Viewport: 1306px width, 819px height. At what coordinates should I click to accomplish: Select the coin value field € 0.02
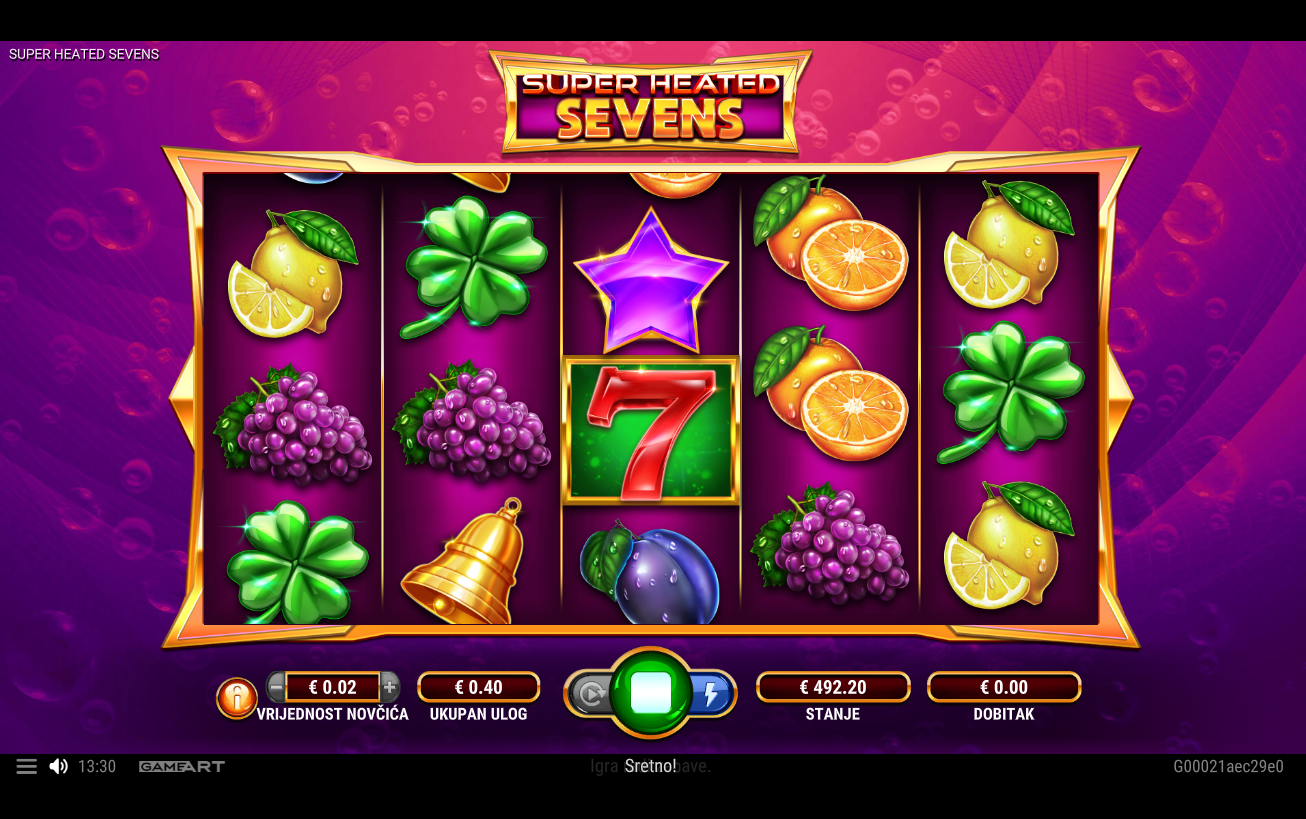pyautogui.click(x=333, y=687)
